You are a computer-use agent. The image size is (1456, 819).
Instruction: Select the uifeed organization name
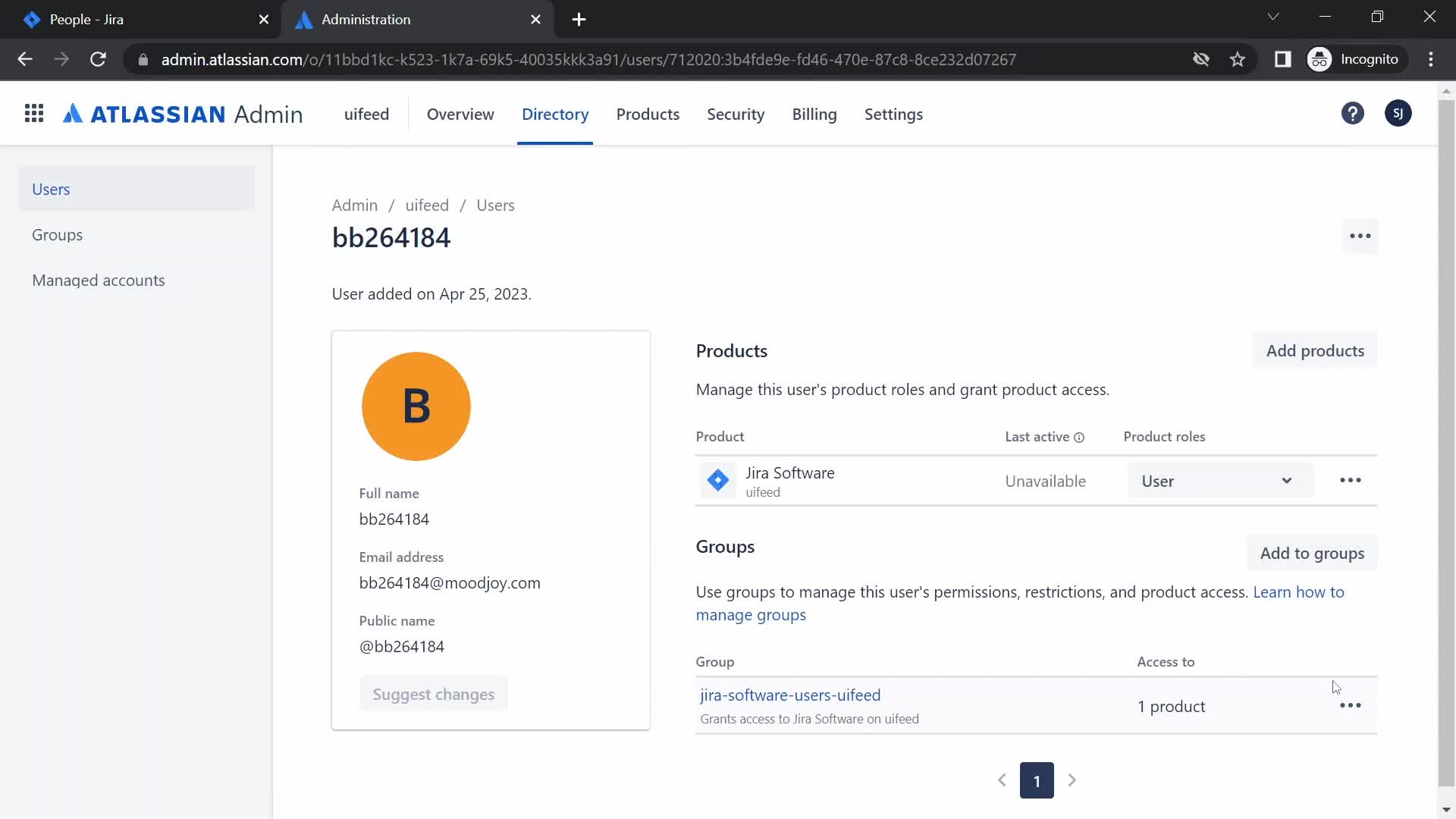pos(366,114)
